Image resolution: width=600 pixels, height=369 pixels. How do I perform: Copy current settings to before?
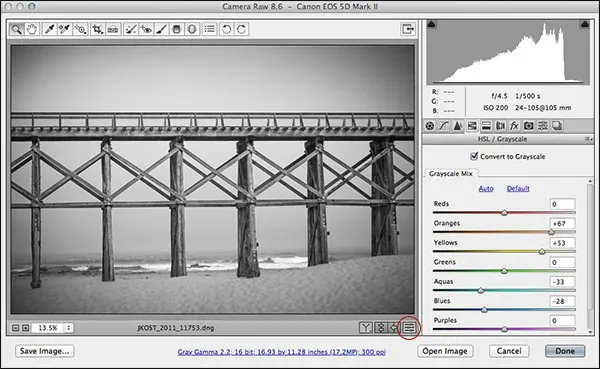(393, 328)
